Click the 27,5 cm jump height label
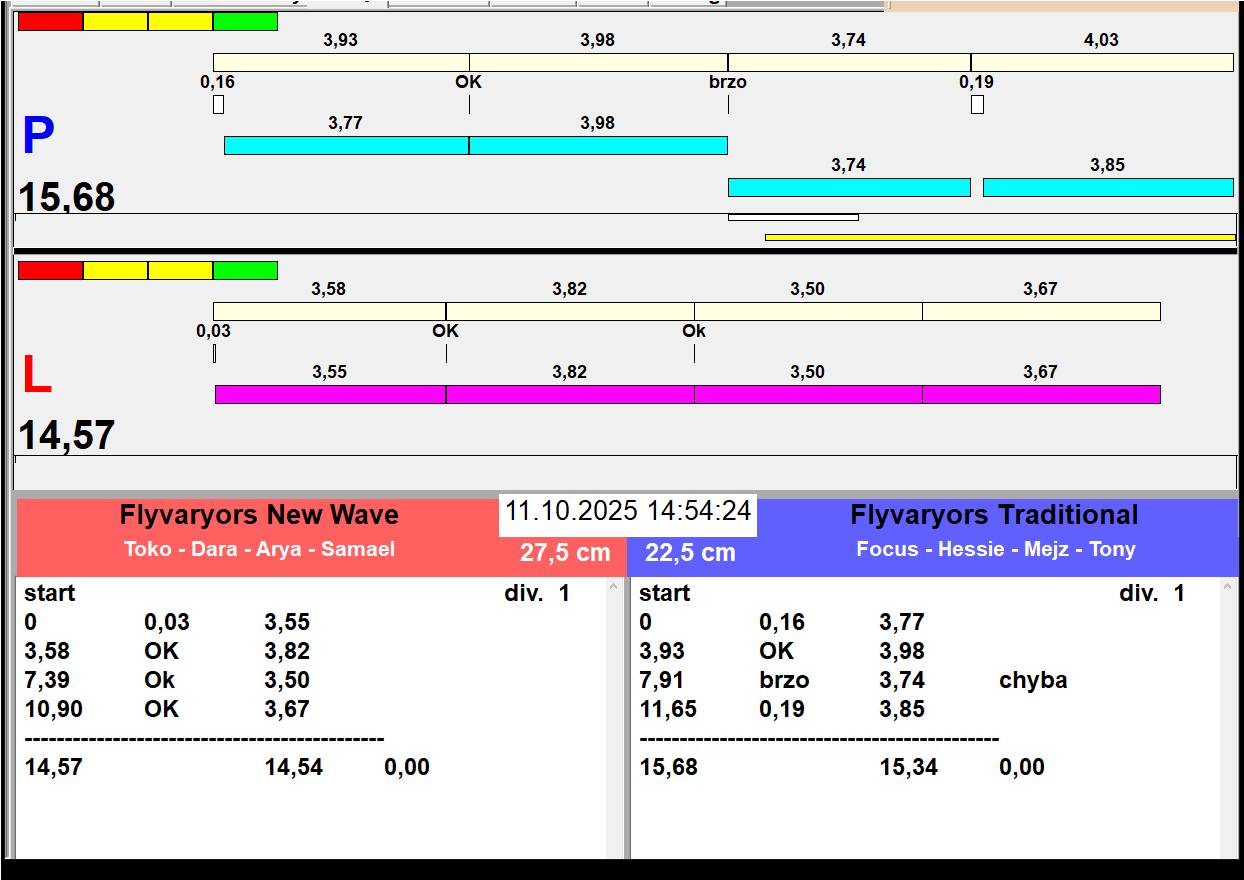This screenshot has width=1244, height=880. tap(564, 552)
